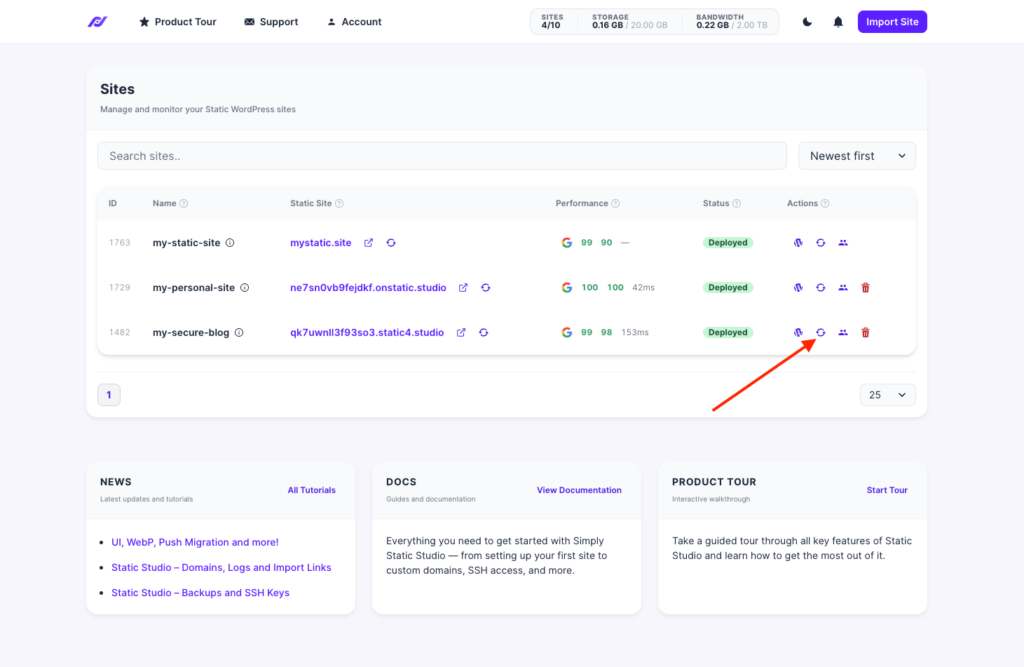Open the 25 per page dropdown
The image size is (1024, 667).
[x=888, y=395]
